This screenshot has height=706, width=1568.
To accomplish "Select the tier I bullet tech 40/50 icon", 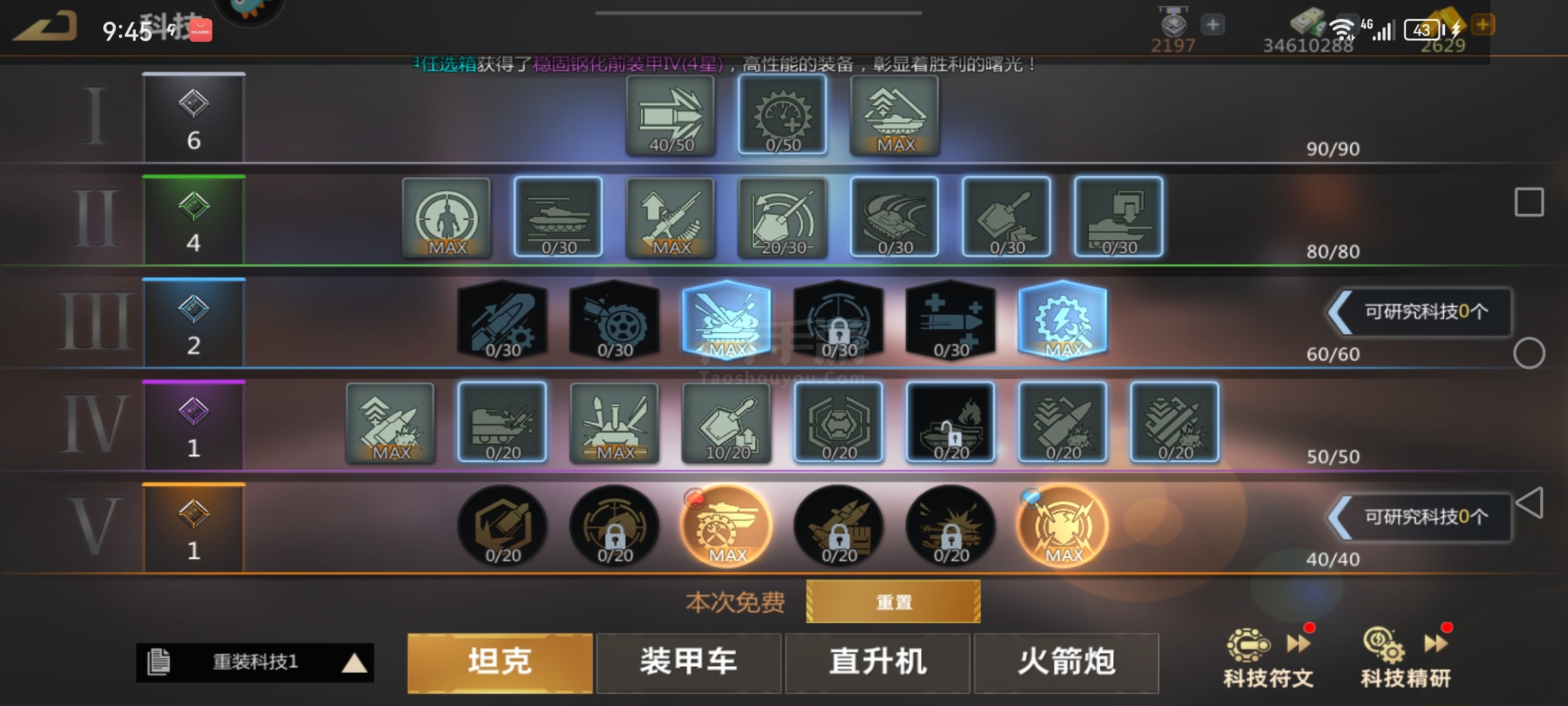I will (670, 116).
